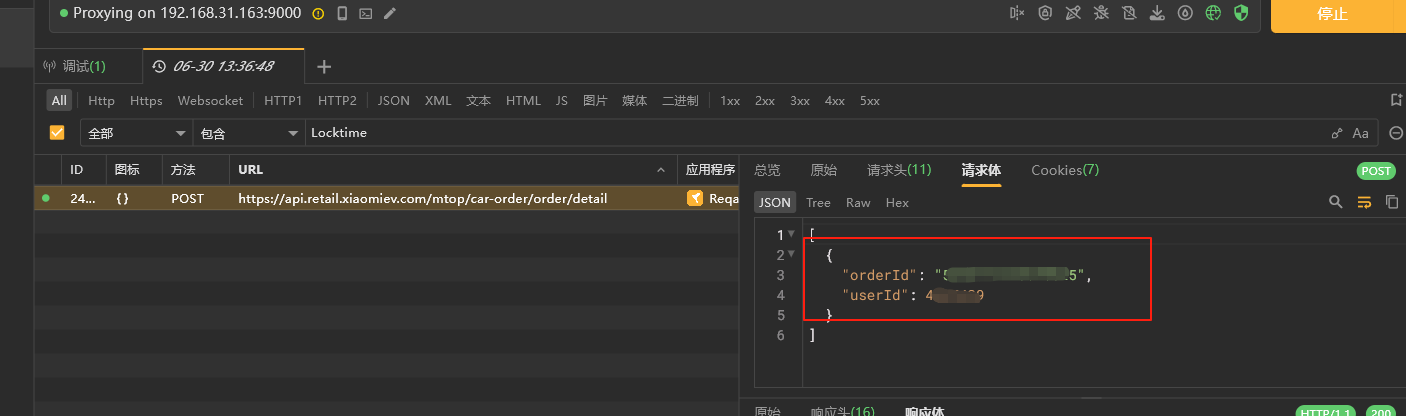1406x416 pixels.
Task: Open the mobile device connection icon
Action: pos(342,14)
